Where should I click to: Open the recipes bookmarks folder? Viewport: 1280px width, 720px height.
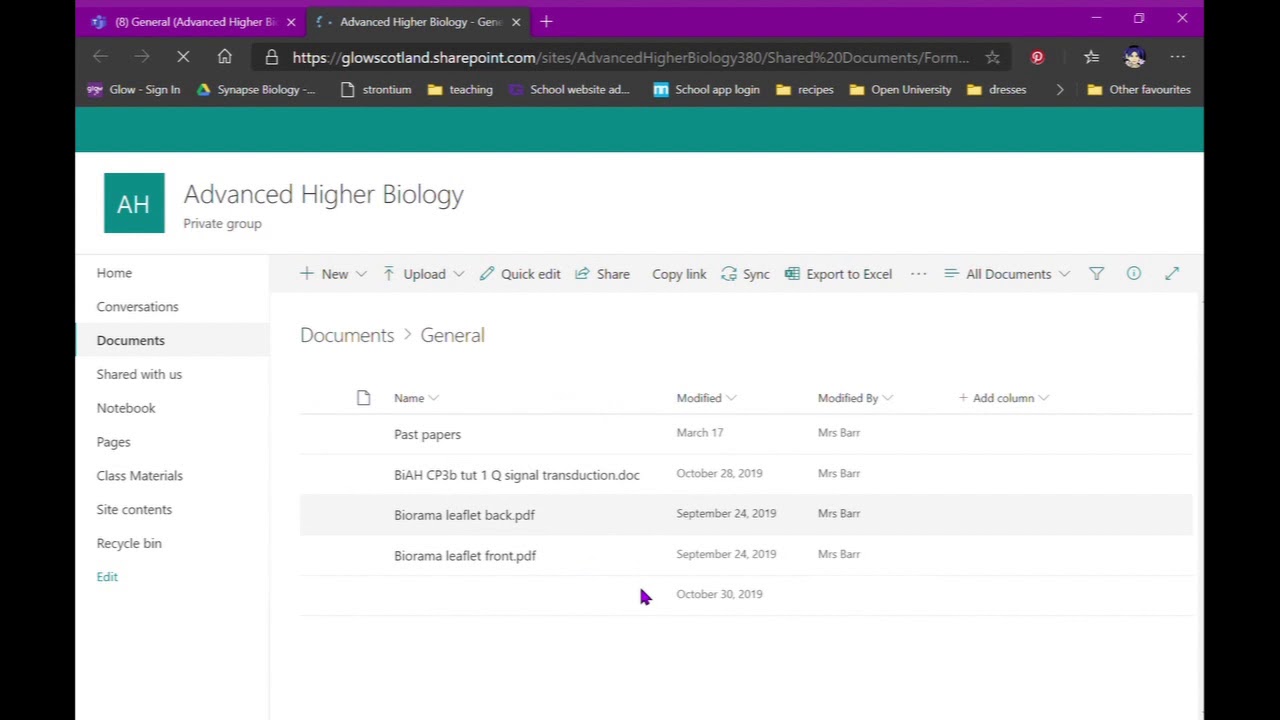click(x=804, y=89)
